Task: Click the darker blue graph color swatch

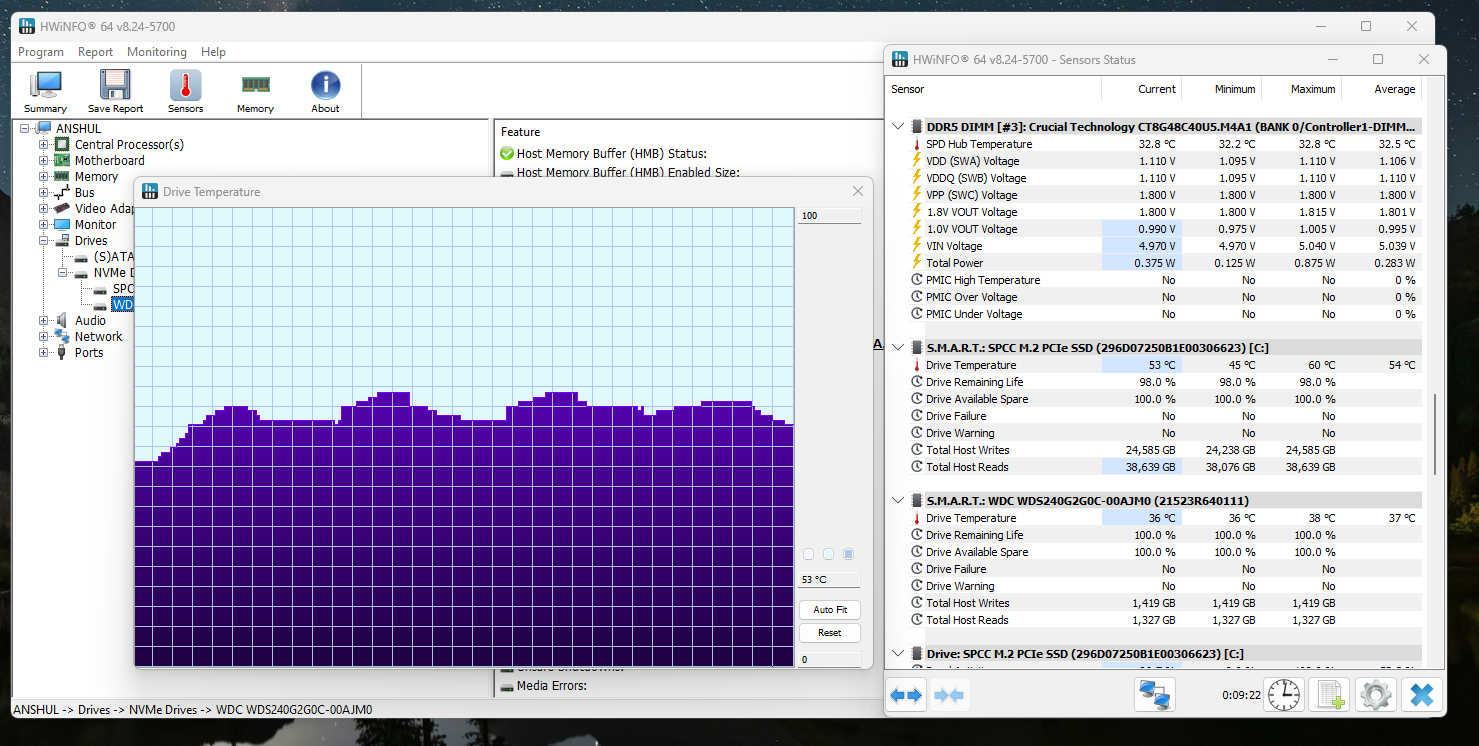Action: pos(848,554)
